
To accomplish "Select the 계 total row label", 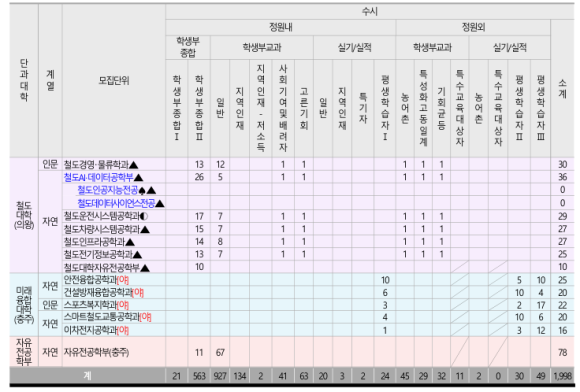I will 87,376.
